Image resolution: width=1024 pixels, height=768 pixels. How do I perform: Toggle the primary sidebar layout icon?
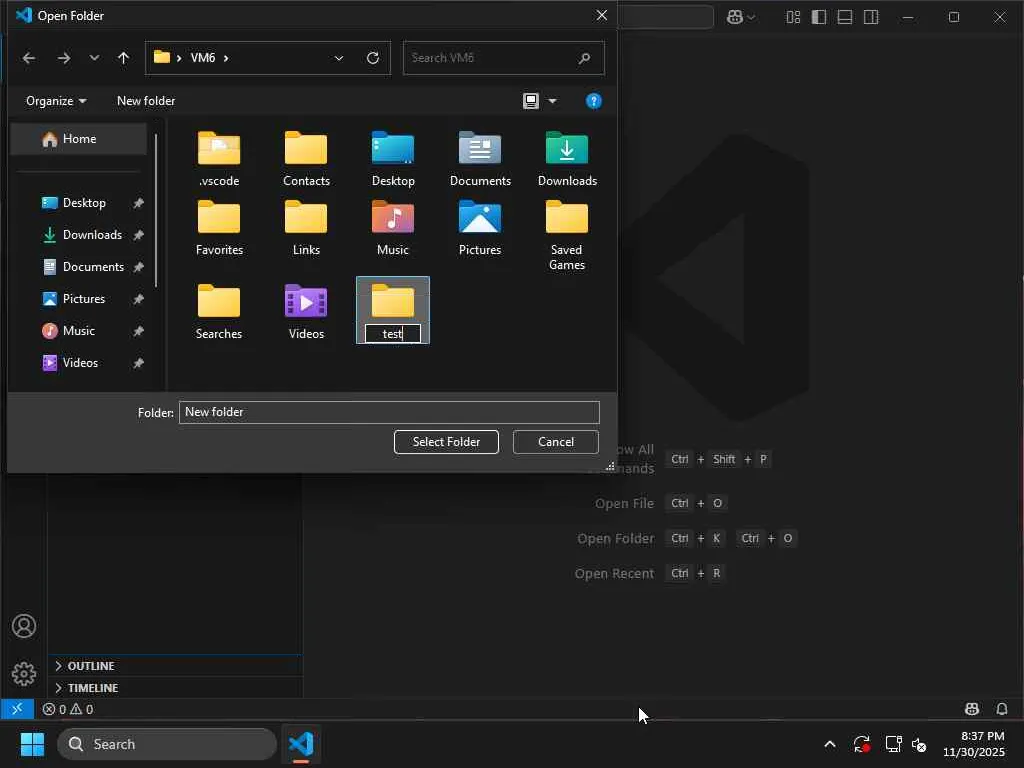click(x=819, y=17)
